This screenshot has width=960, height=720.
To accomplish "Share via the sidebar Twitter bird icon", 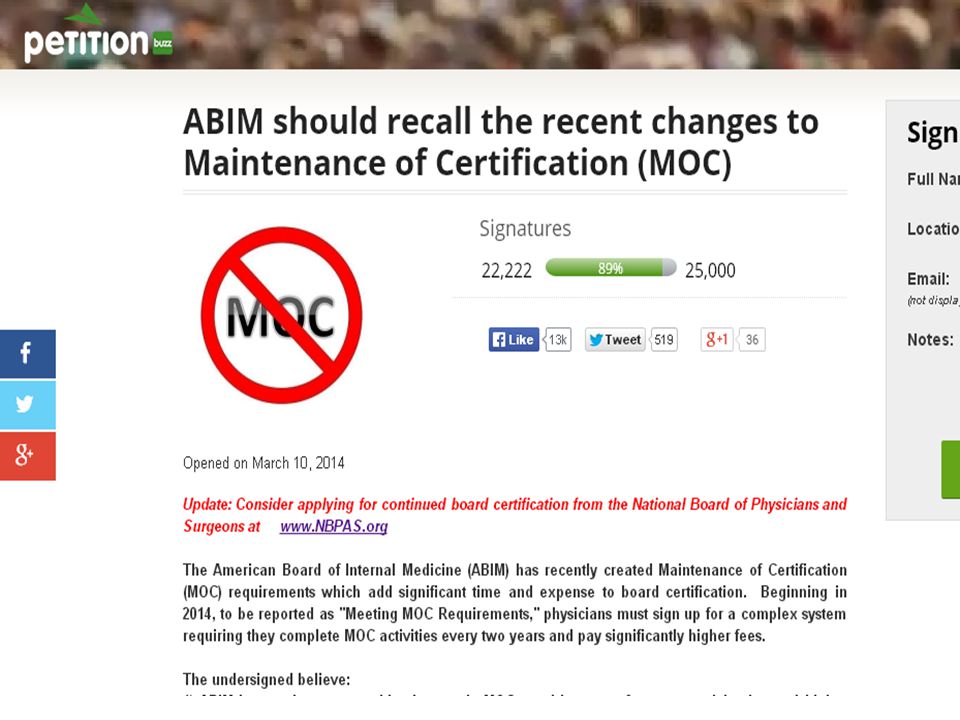I will (28, 405).
